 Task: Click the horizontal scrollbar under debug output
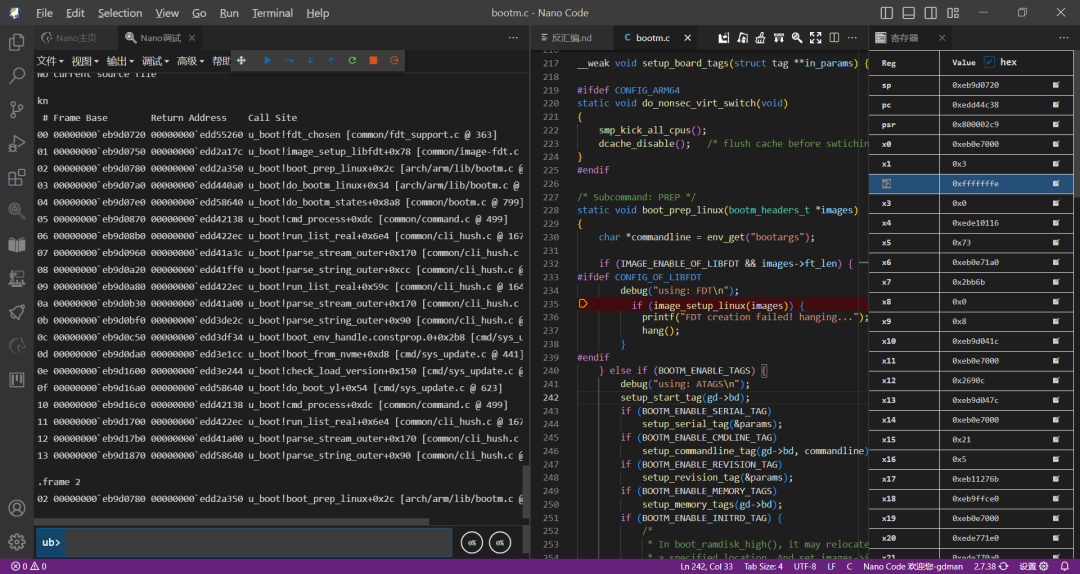click(x=231, y=522)
